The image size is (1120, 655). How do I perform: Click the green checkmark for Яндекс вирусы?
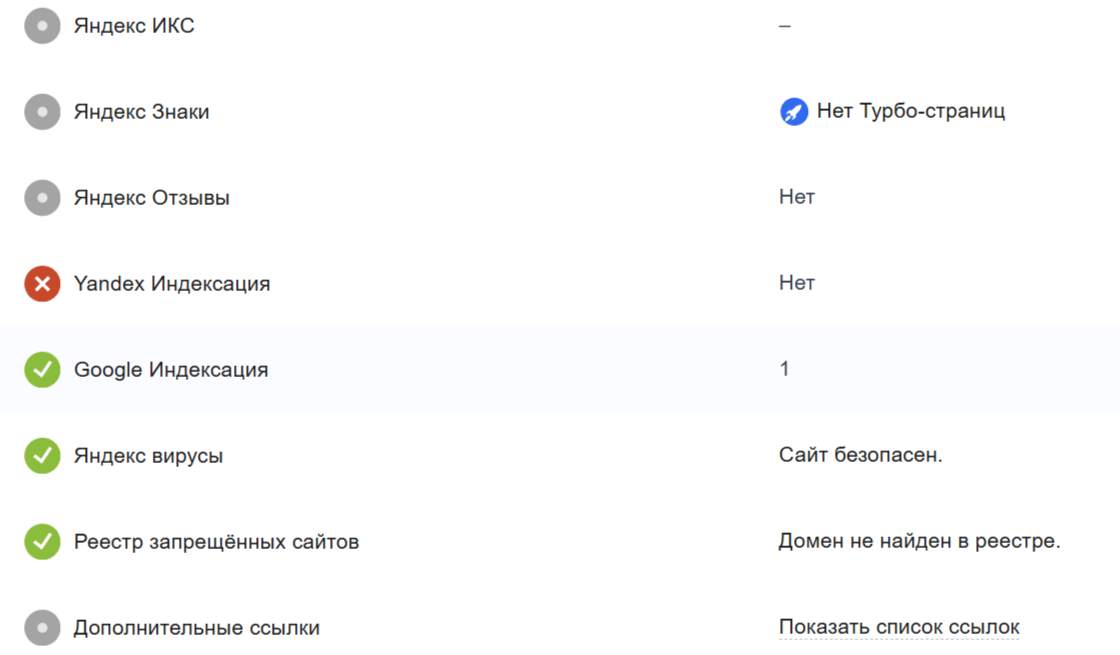(42, 456)
